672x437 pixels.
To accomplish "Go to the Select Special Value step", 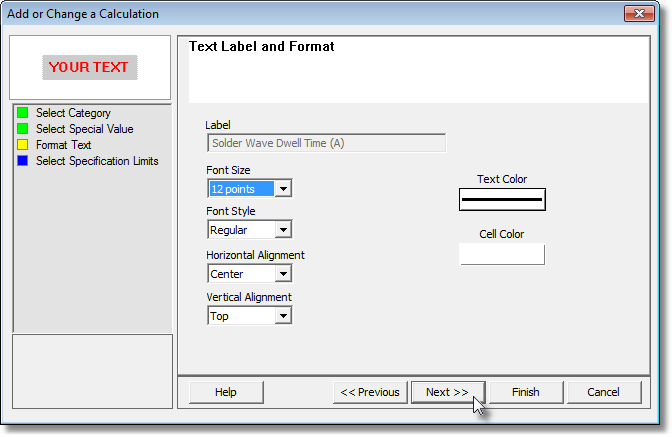I will tap(84, 129).
